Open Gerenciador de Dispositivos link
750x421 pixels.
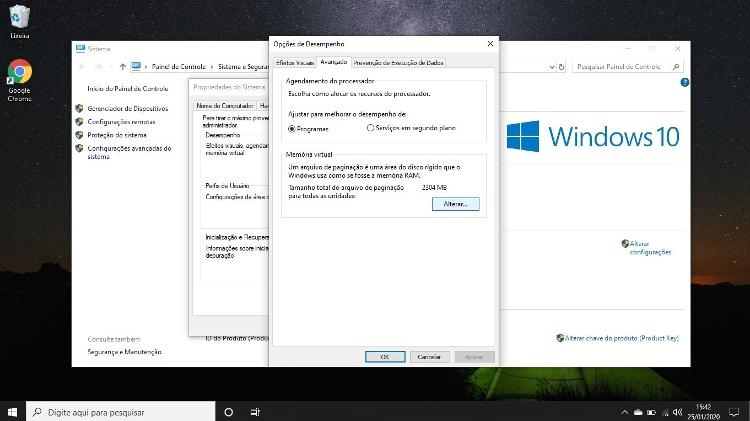coord(128,109)
